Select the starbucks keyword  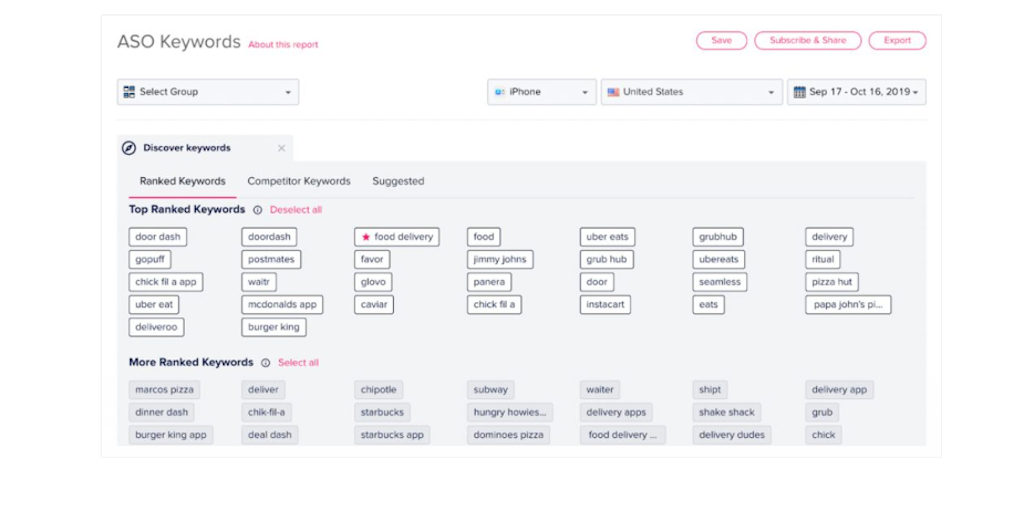click(x=383, y=413)
